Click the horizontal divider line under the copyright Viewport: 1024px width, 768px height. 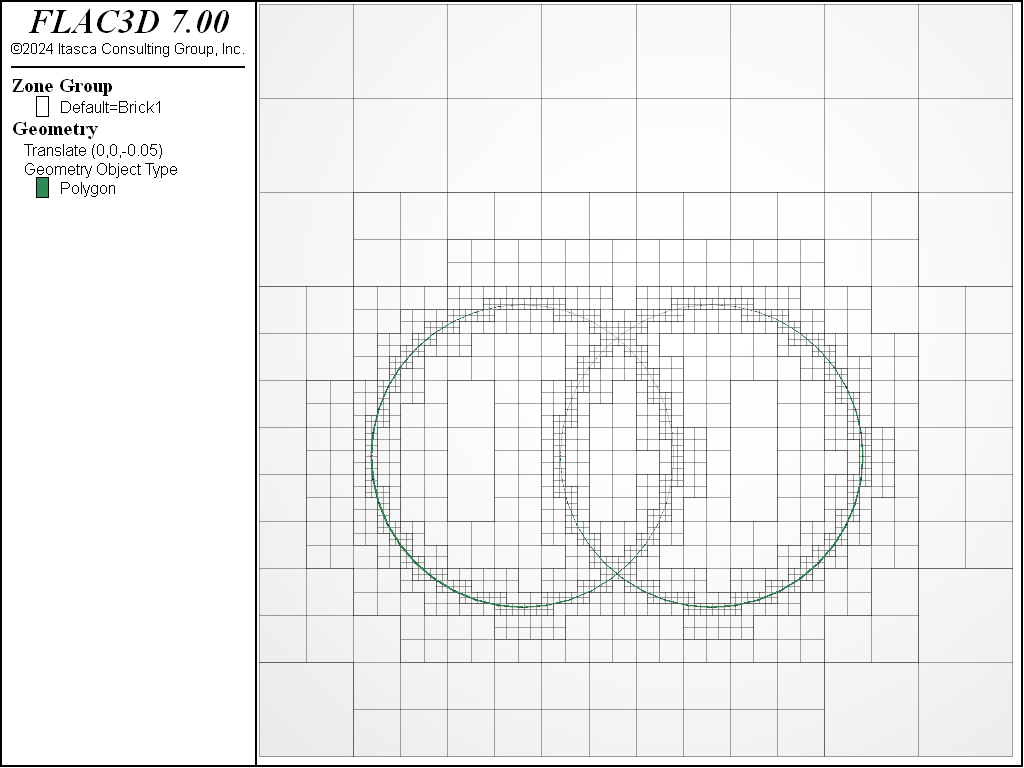(128, 67)
